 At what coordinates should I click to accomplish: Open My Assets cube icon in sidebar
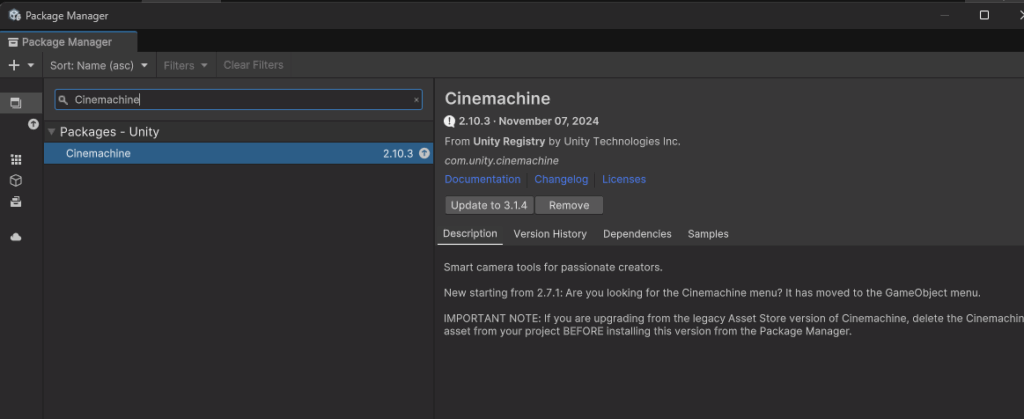[x=16, y=181]
